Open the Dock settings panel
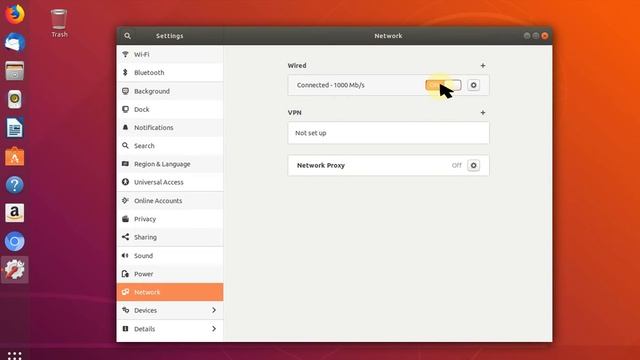640x360 pixels. [x=170, y=109]
